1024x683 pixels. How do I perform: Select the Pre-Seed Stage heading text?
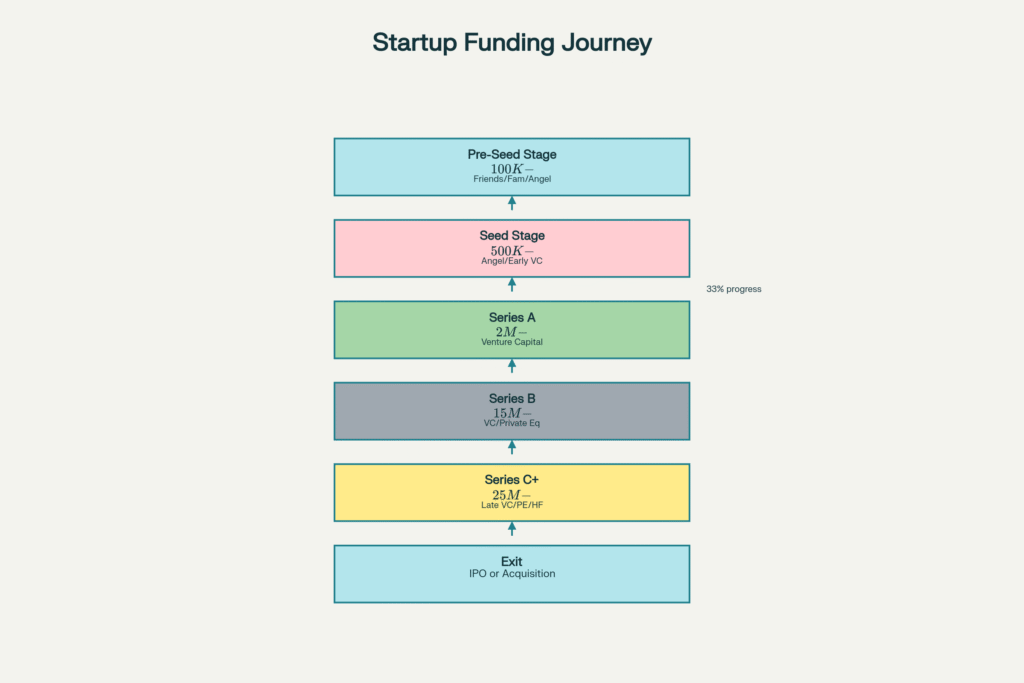click(x=512, y=154)
